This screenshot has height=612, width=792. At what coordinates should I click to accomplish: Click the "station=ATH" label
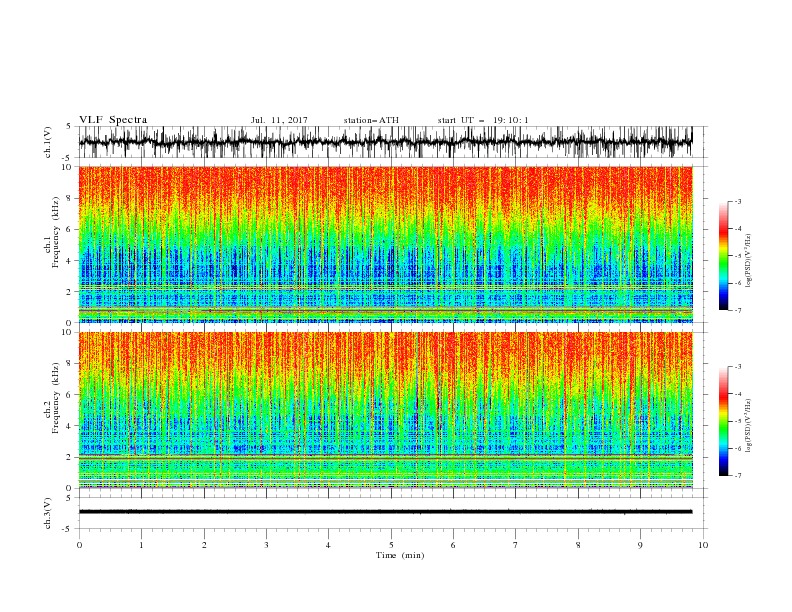coord(371,120)
